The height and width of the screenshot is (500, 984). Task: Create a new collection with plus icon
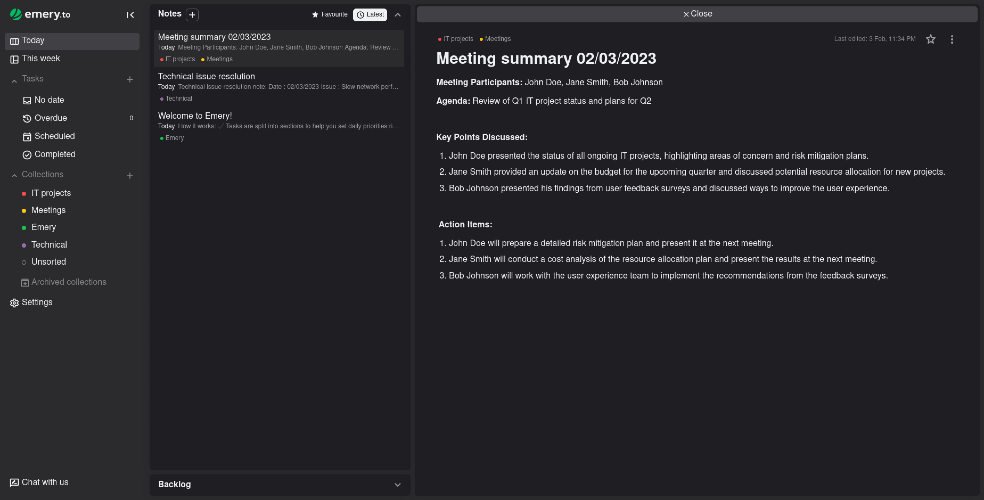130,175
